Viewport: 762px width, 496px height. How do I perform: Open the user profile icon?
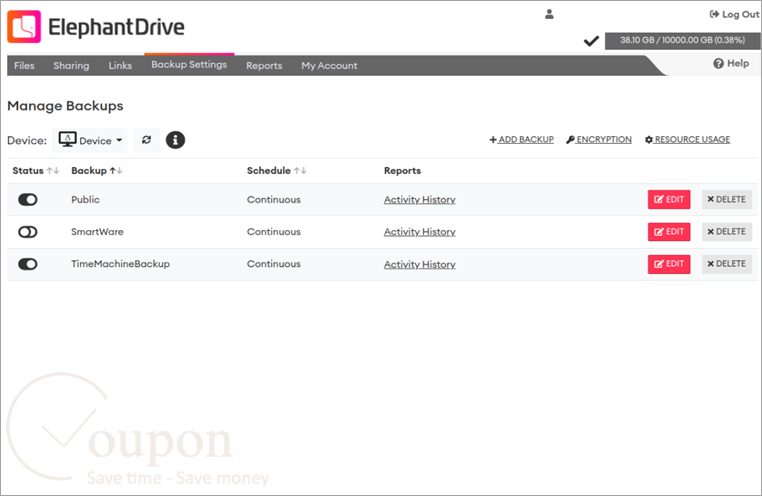coord(549,14)
